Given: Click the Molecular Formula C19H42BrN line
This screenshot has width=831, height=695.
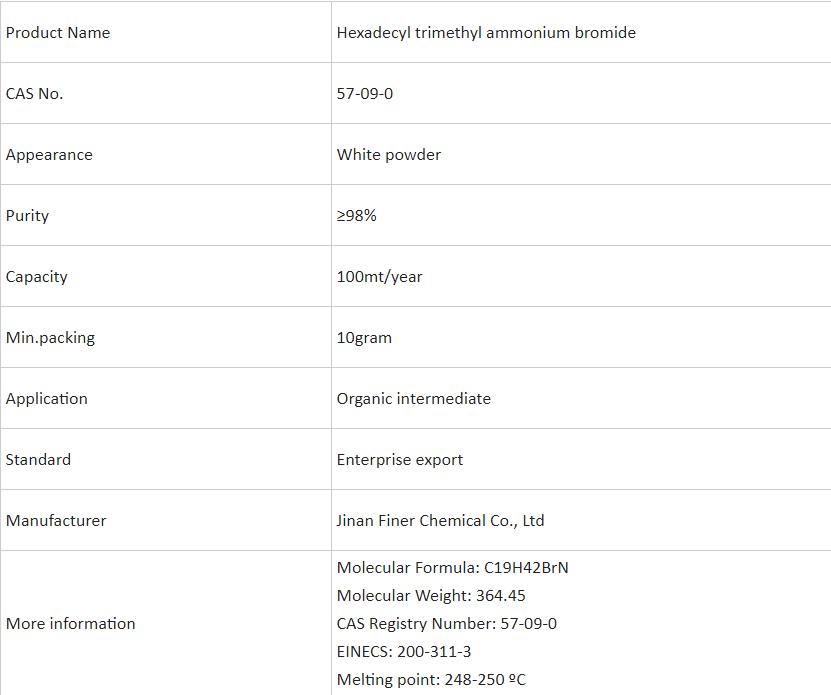Looking at the screenshot, I should click(453, 567).
